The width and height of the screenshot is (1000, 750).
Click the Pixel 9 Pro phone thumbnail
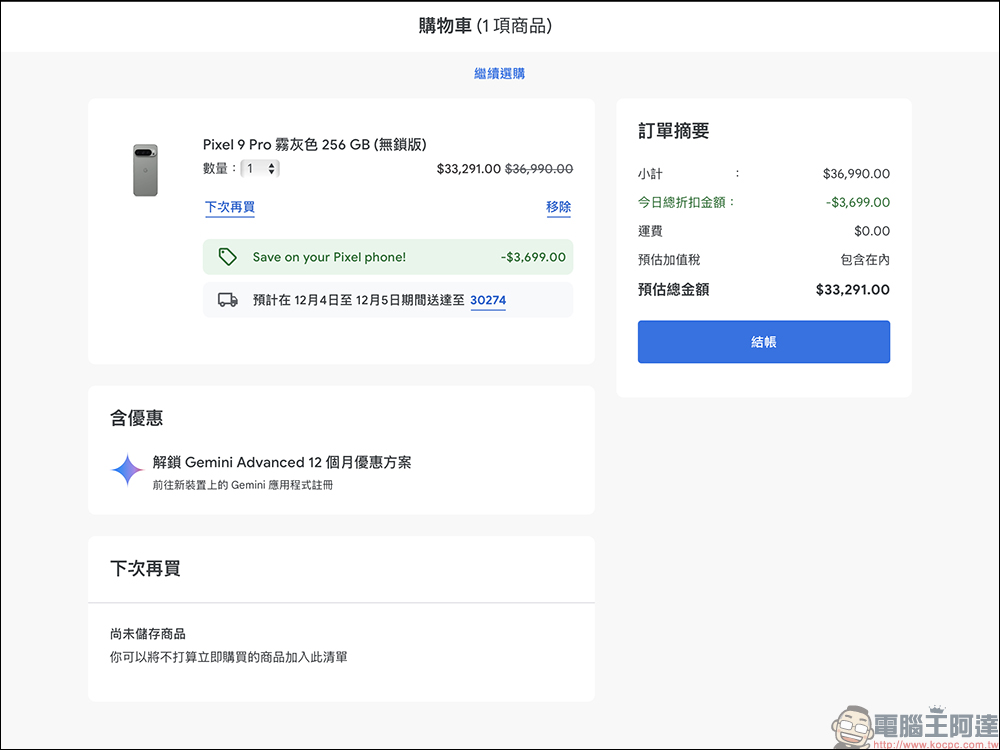[145, 170]
